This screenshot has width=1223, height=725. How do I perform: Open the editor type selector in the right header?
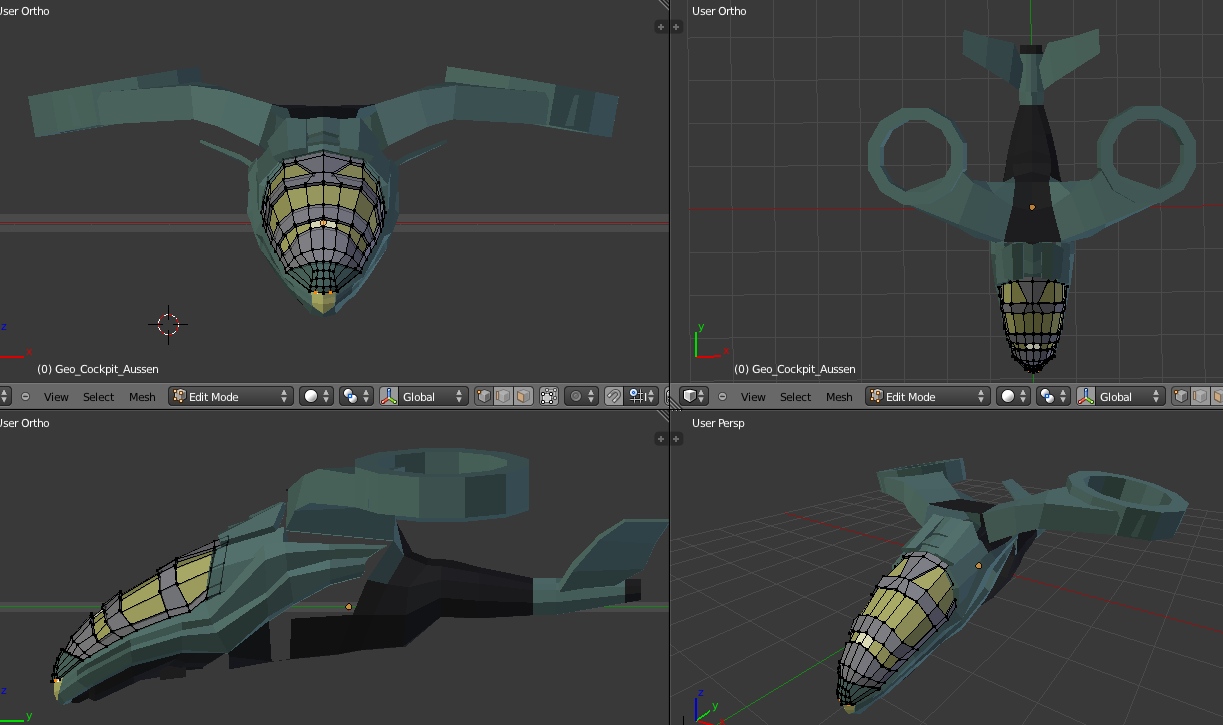pos(694,397)
